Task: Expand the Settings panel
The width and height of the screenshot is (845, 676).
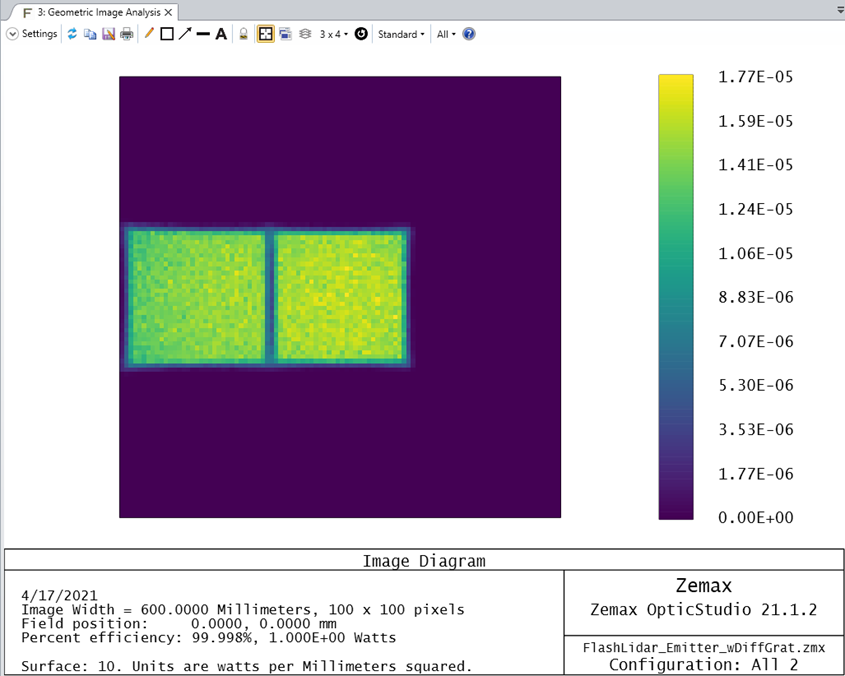Action: pos(30,33)
